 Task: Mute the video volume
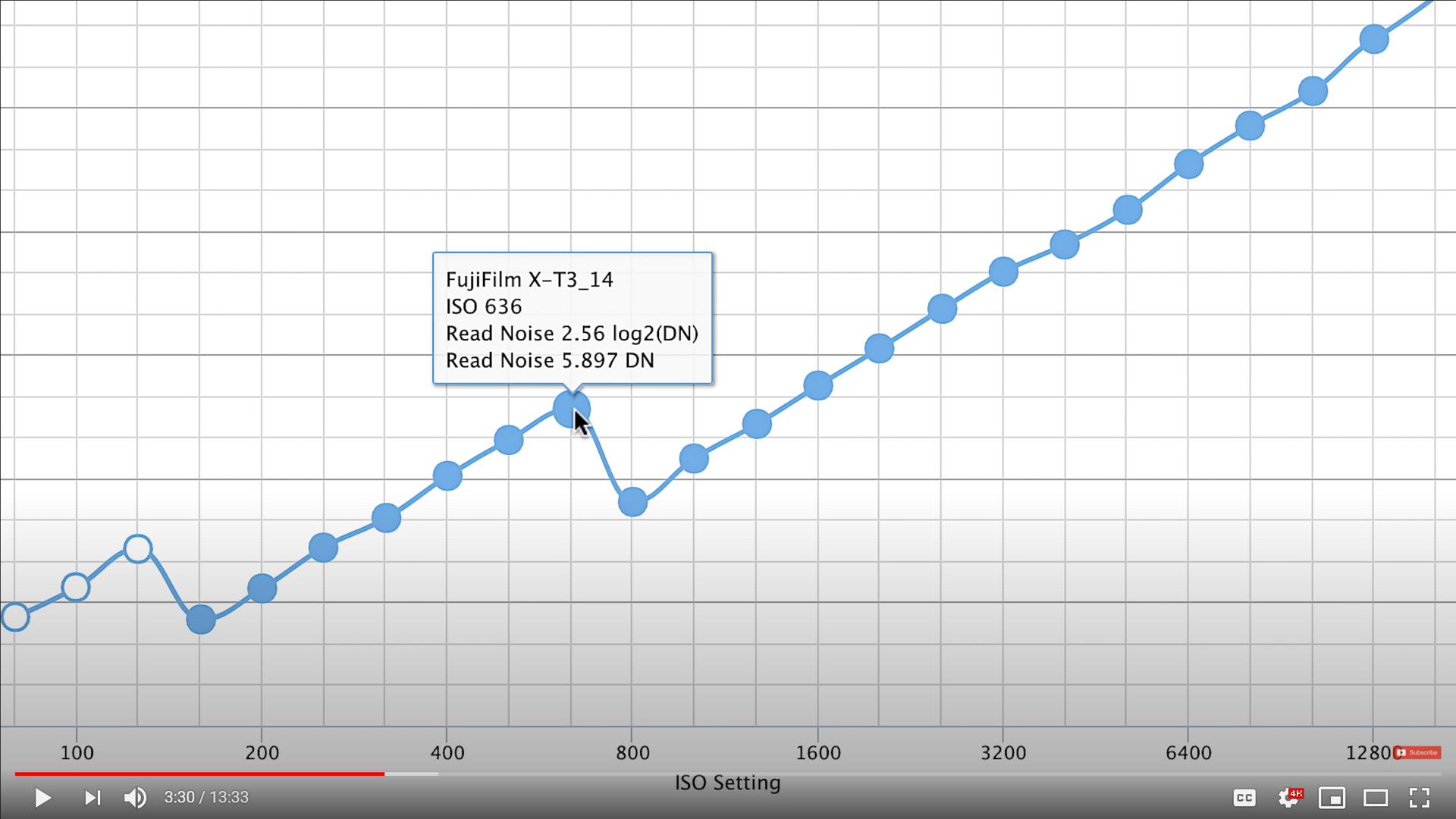point(135,797)
